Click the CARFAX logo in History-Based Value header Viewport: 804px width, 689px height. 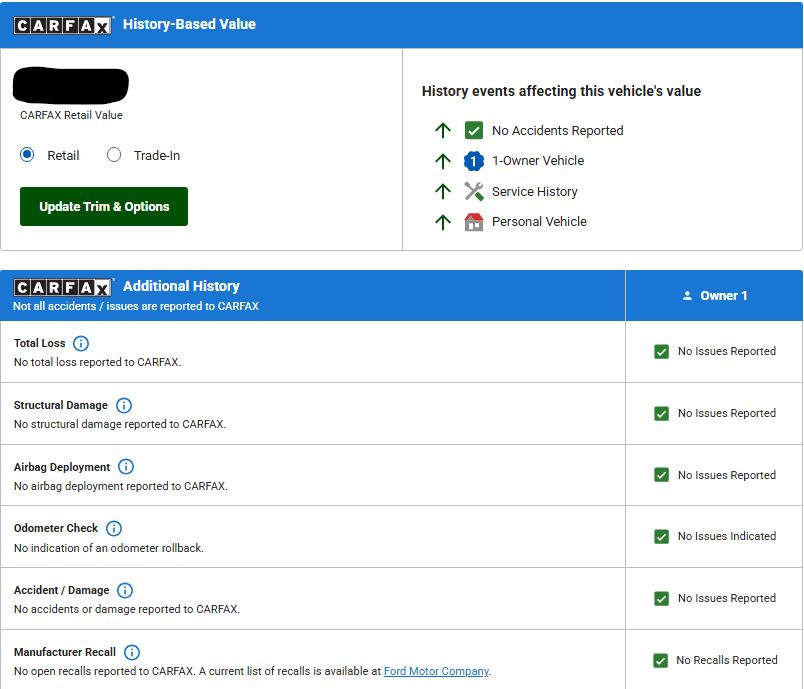63,25
